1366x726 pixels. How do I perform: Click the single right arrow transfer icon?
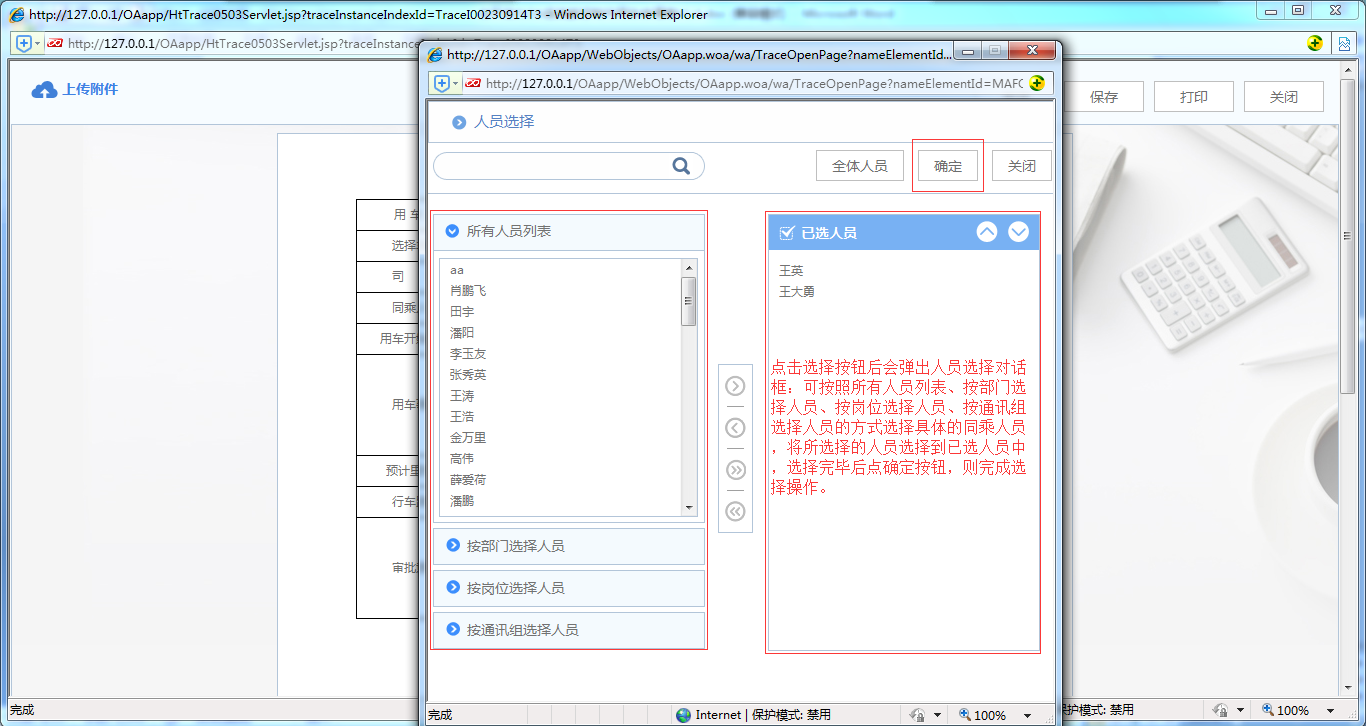coord(735,385)
